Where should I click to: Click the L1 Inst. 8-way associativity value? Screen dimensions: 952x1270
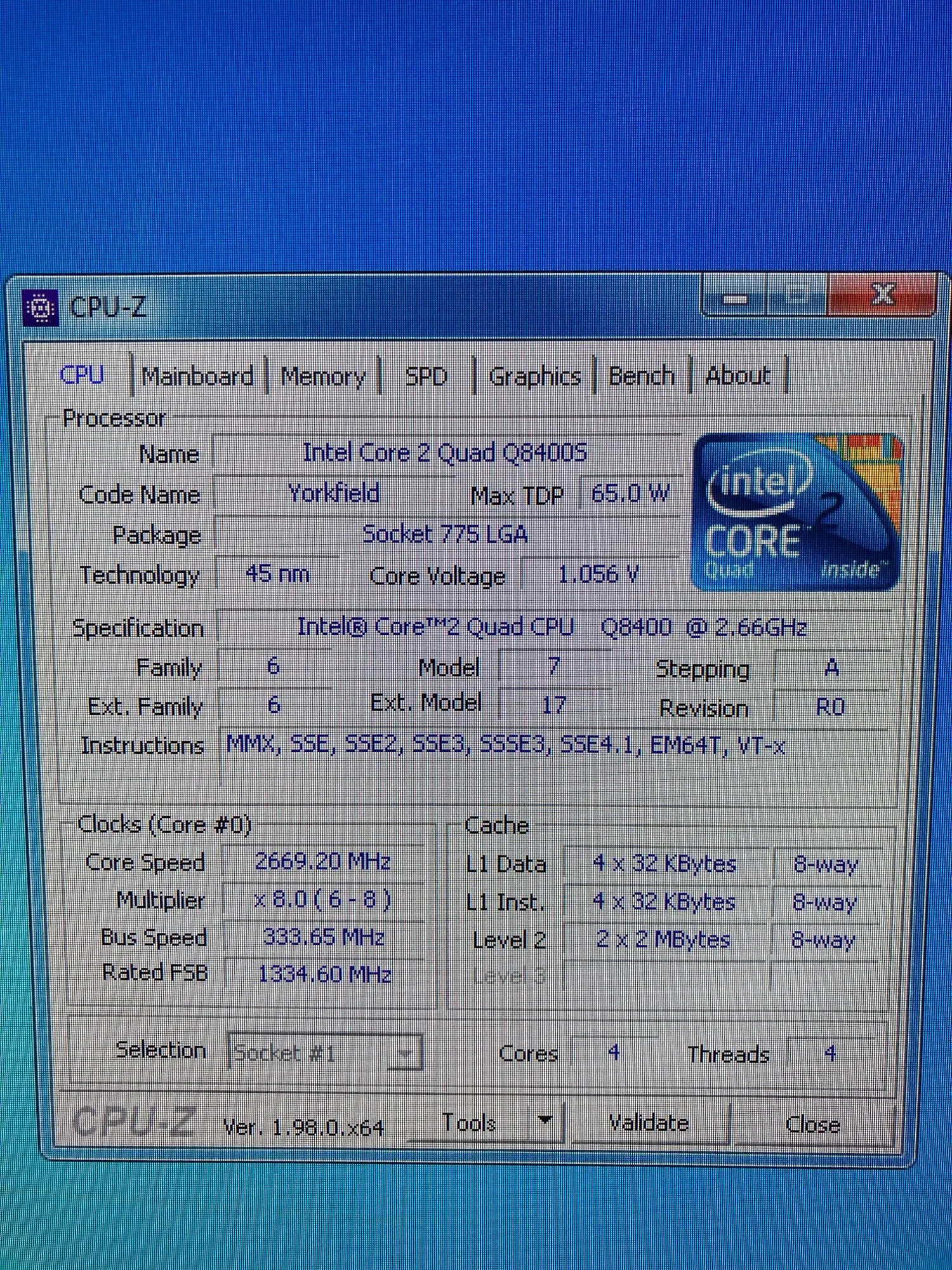[825, 902]
